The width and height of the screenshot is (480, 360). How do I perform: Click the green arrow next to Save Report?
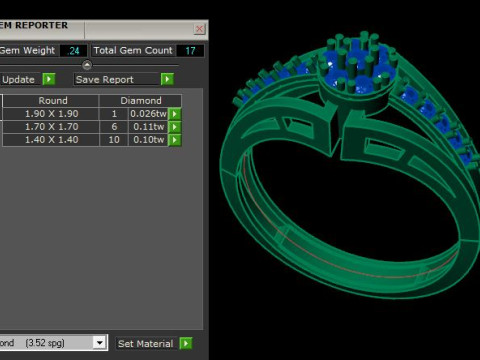167,79
